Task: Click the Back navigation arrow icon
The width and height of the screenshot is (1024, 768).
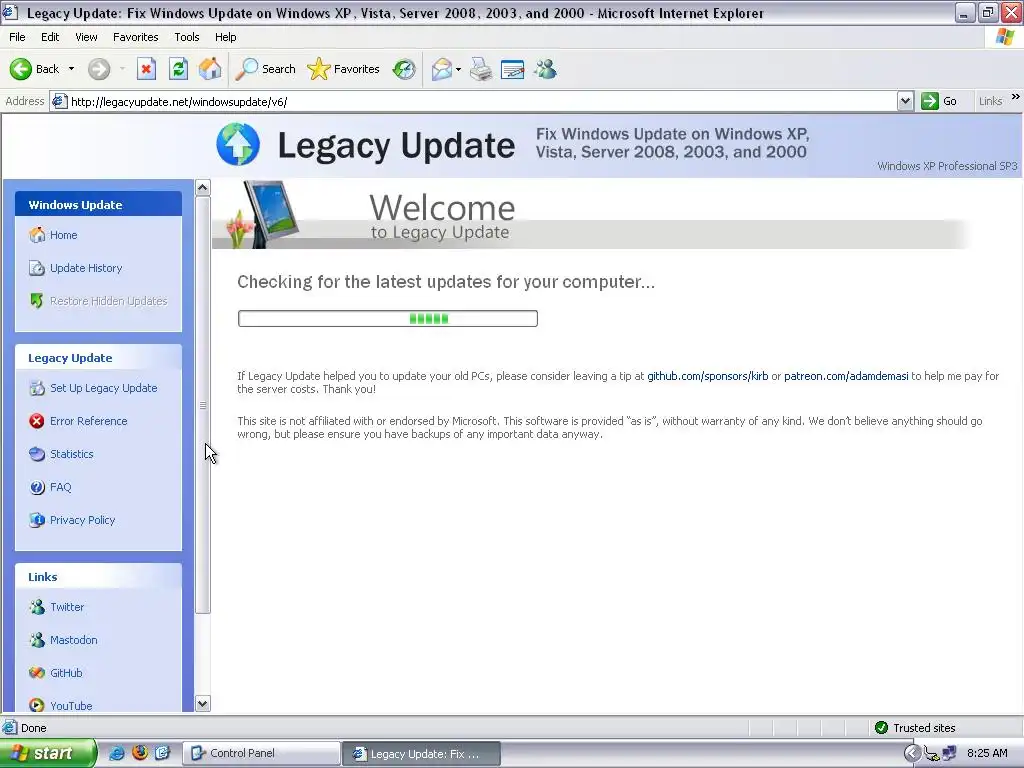Action: click(20, 69)
